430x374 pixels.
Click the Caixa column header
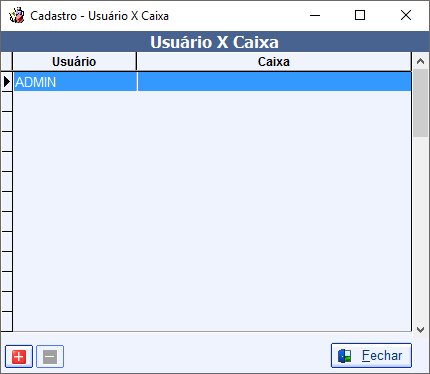pyautogui.click(x=274, y=62)
